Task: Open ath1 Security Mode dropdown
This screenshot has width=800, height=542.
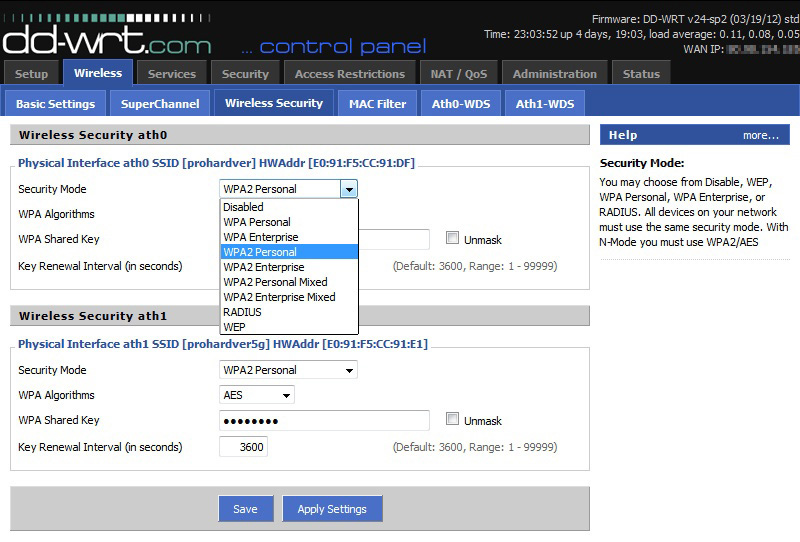Action: pyautogui.click(x=288, y=370)
